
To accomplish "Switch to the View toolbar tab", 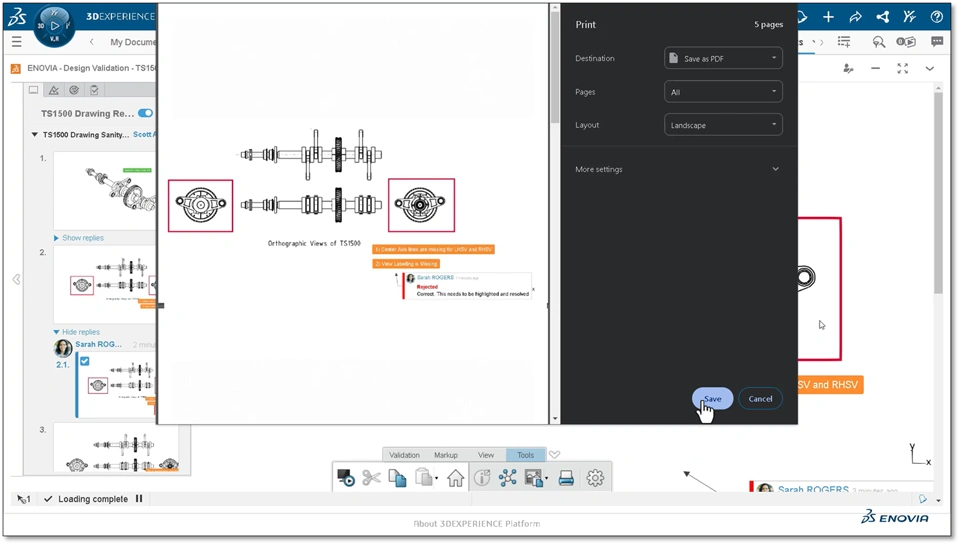I will click(x=486, y=455).
